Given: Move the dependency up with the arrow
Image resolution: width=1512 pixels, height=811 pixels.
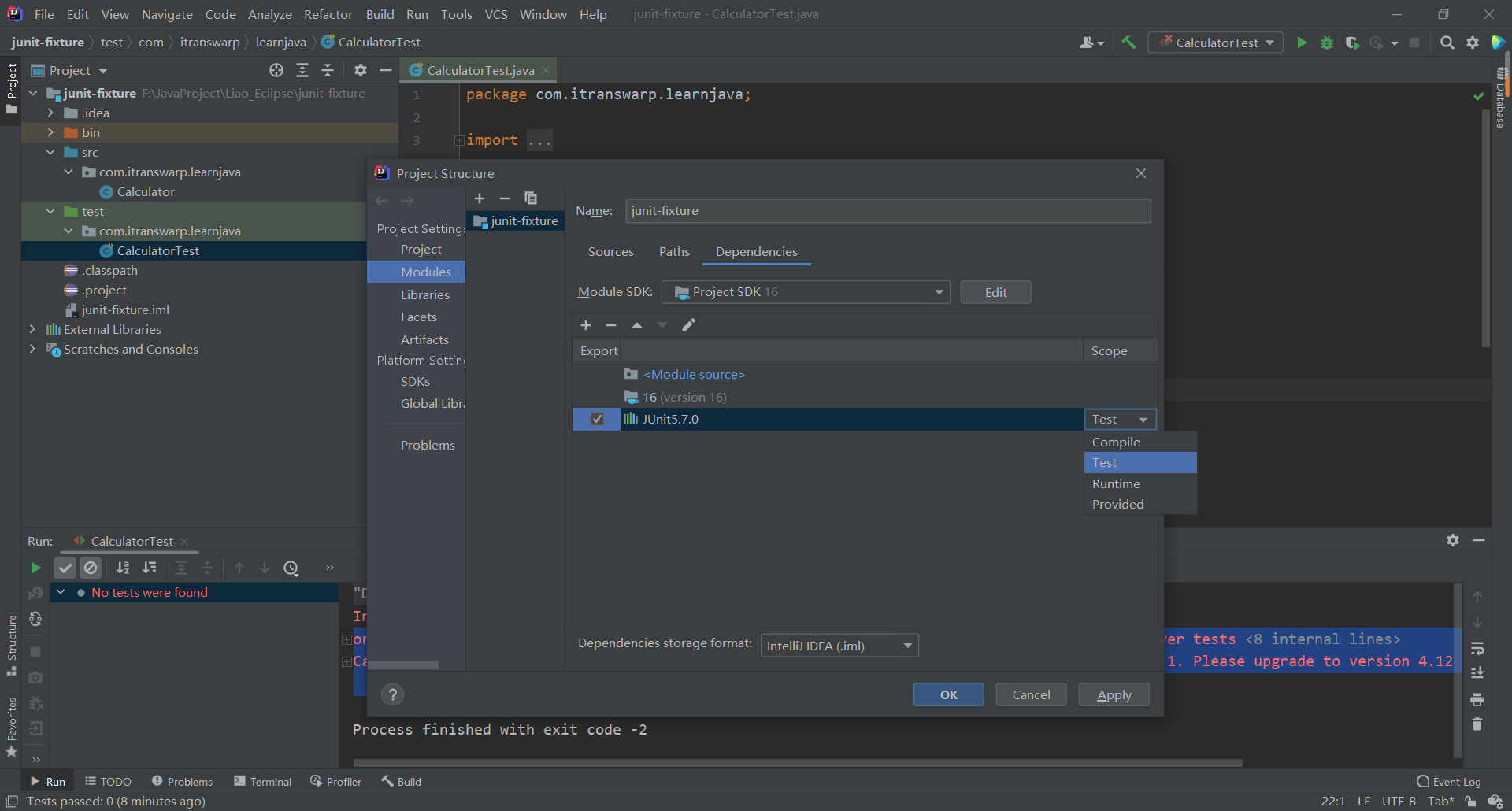Looking at the screenshot, I should point(637,325).
